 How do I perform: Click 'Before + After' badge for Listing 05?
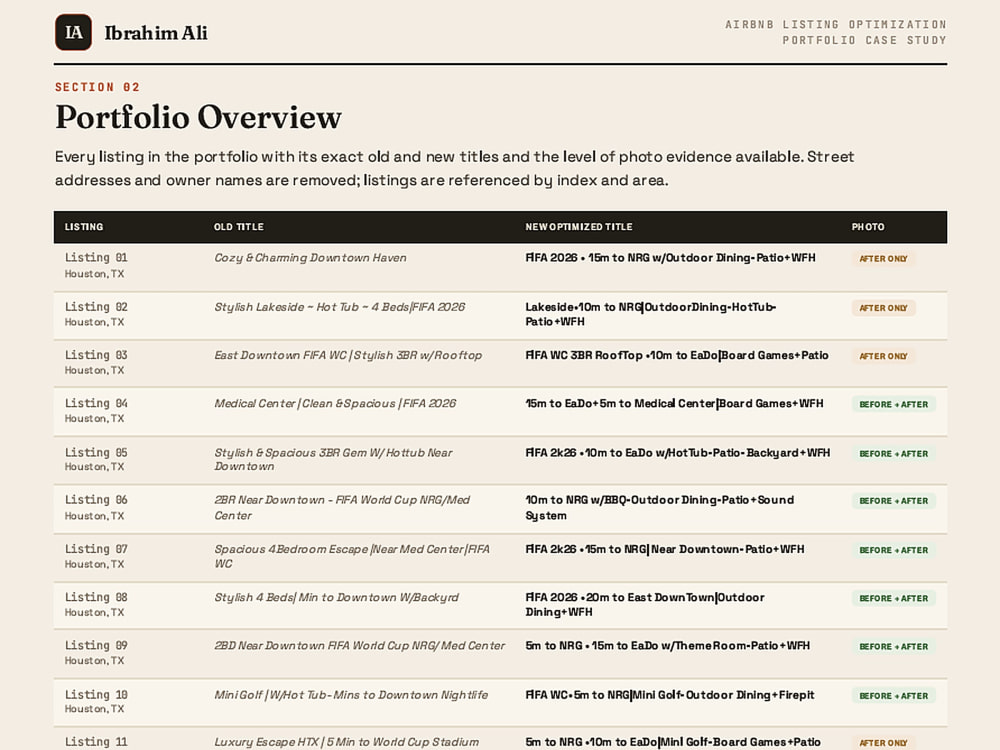(893, 453)
